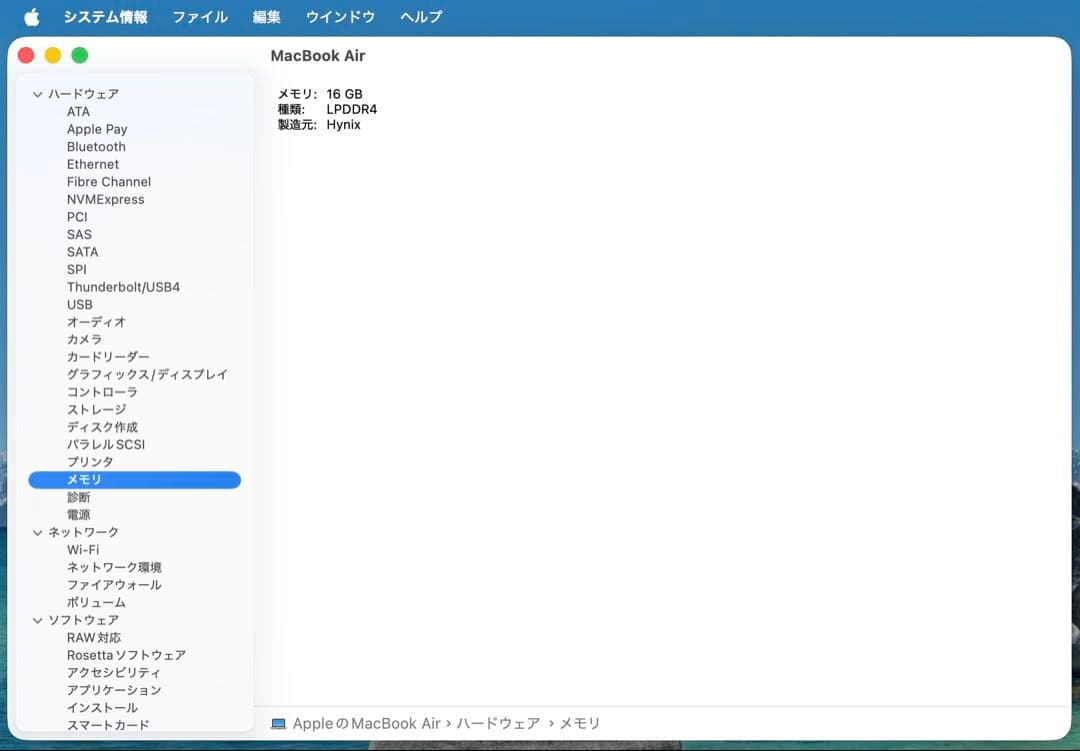
Task: Collapse the ソフトウェア section
Action: coord(38,620)
